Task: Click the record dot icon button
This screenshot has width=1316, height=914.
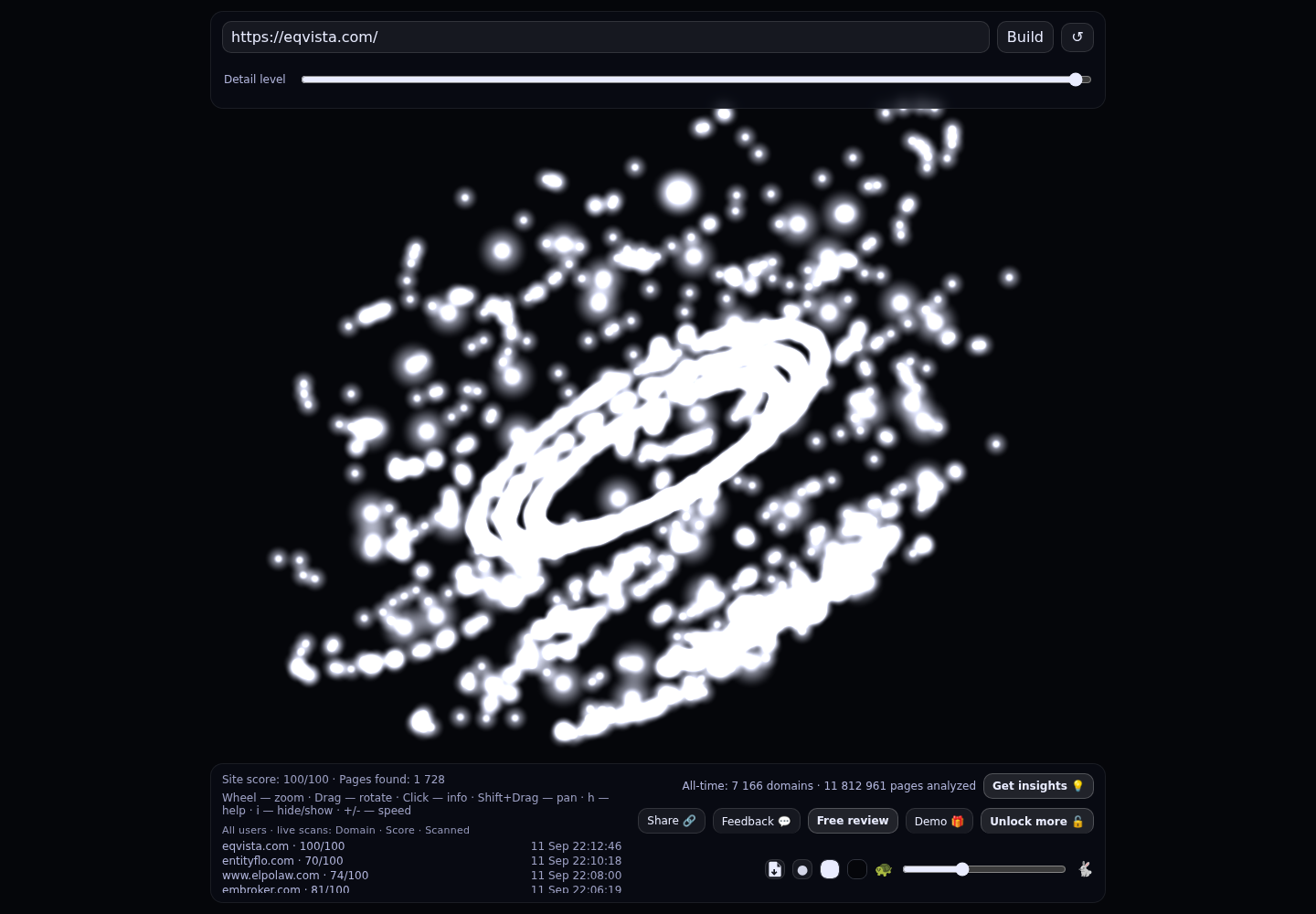Action: tap(802, 869)
